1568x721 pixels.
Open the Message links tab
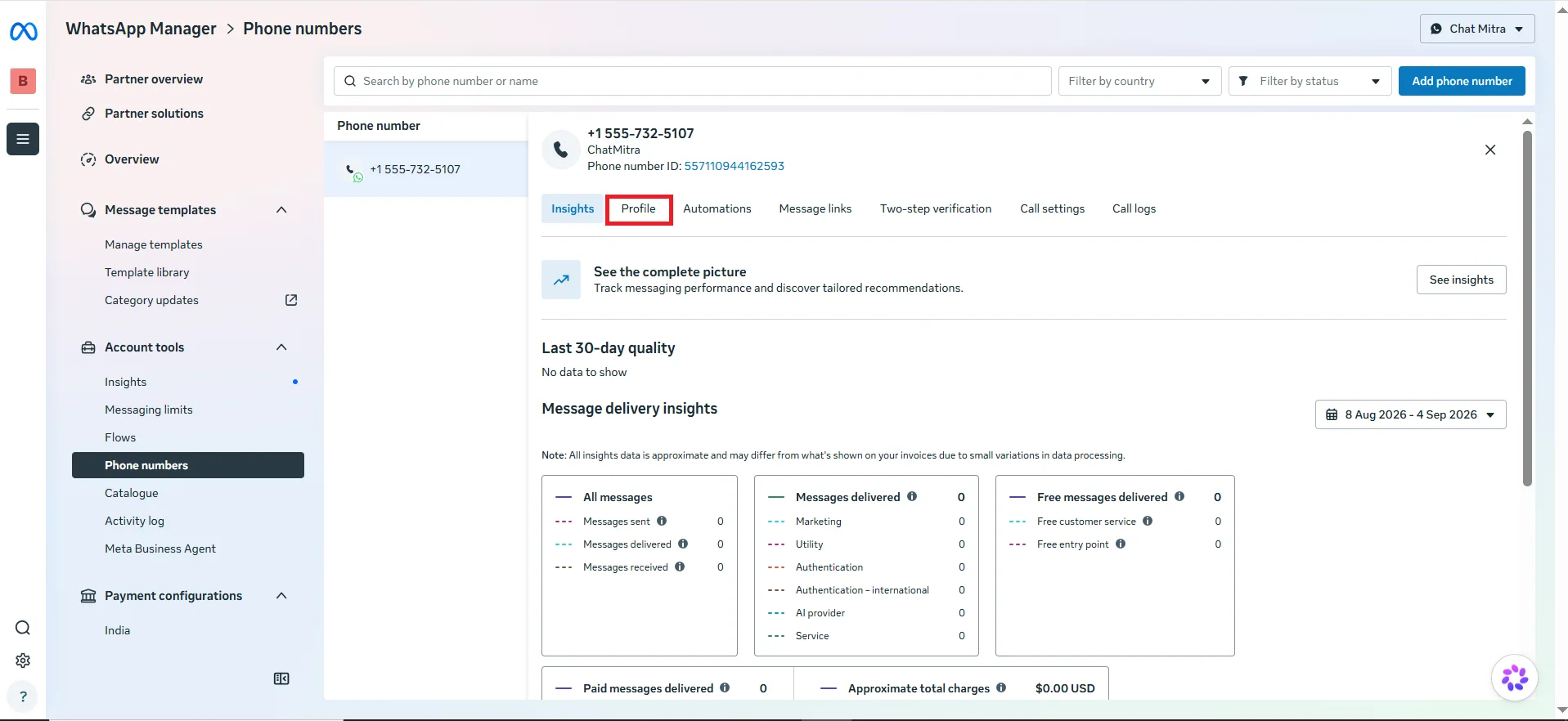click(815, 209)
